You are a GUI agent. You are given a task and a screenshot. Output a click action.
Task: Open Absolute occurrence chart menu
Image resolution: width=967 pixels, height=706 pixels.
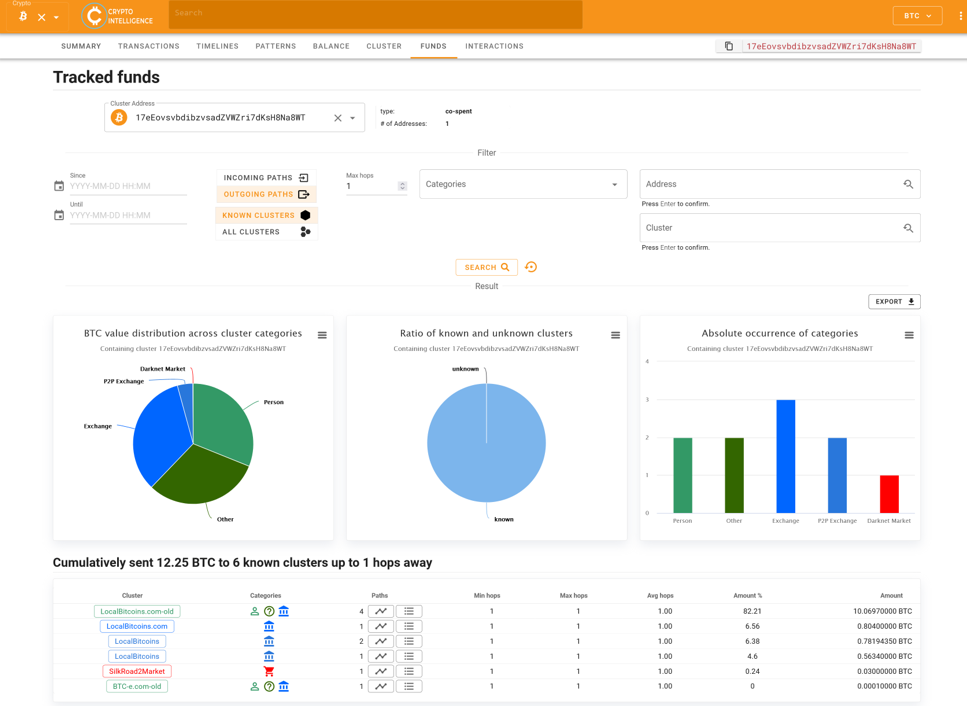click(909, 335)
